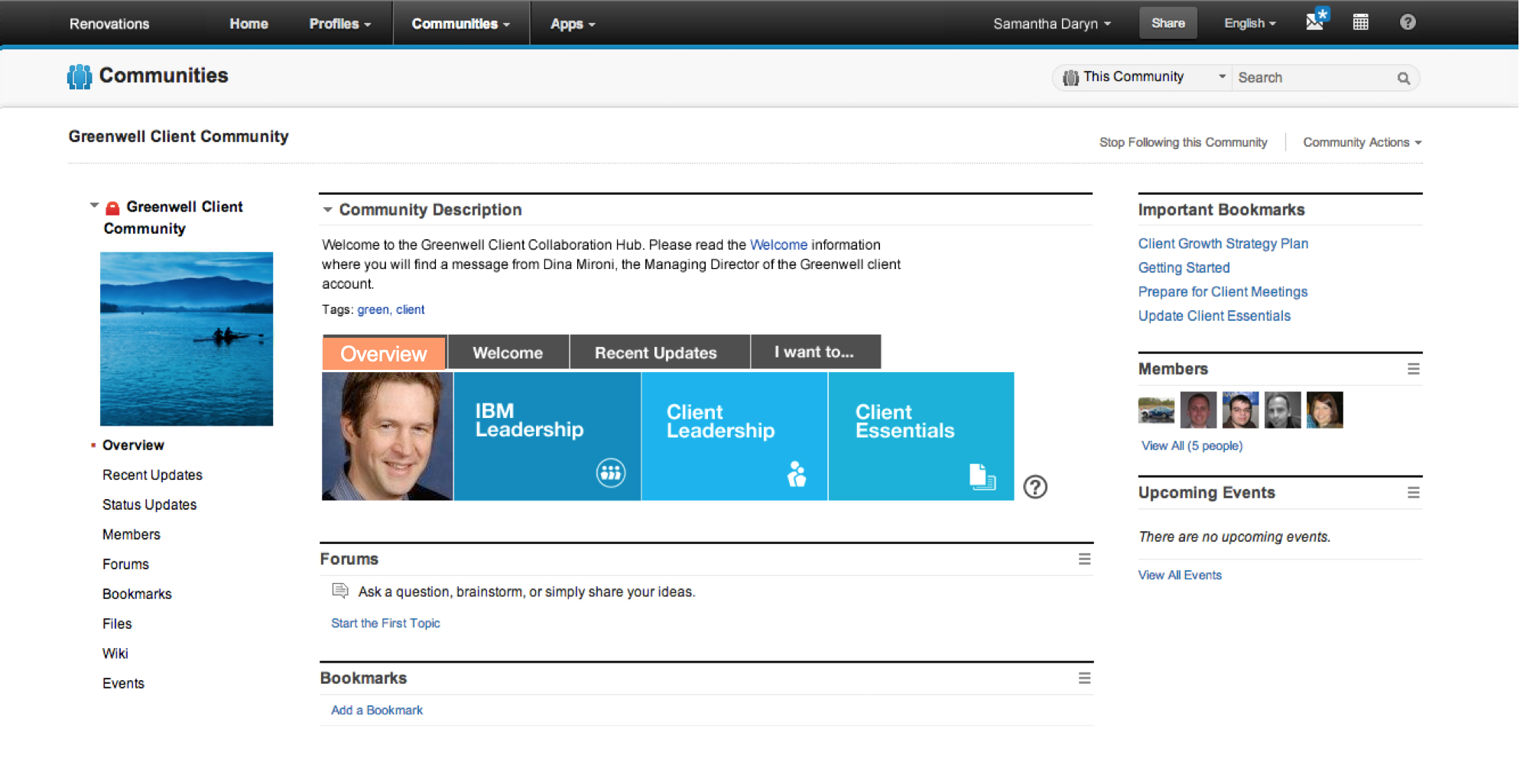
Task: Open the Forums widget actions menu icon
Action: point(1084,559)
